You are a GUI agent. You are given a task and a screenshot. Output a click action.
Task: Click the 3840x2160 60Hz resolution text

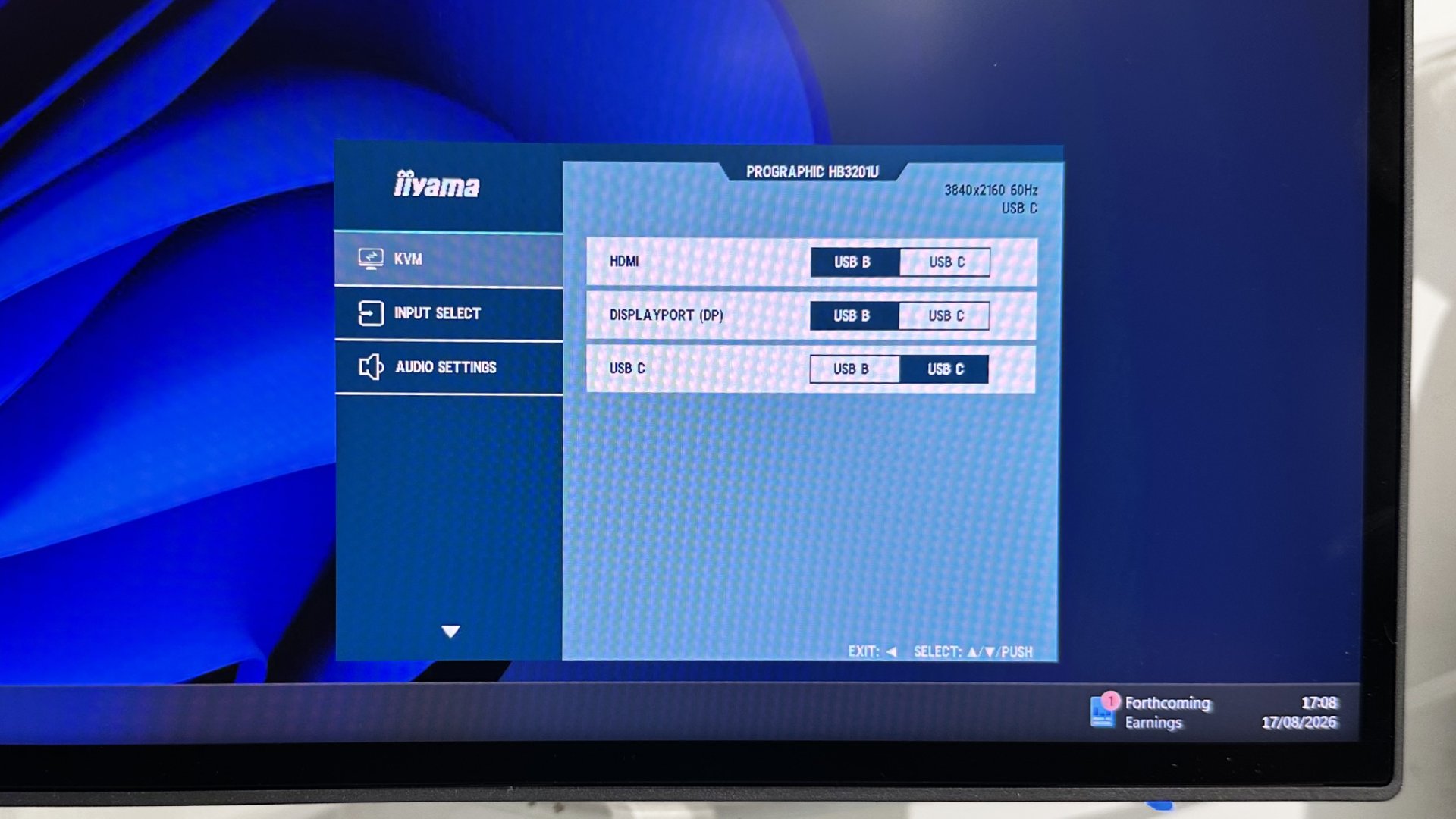[x=990, y=190]
